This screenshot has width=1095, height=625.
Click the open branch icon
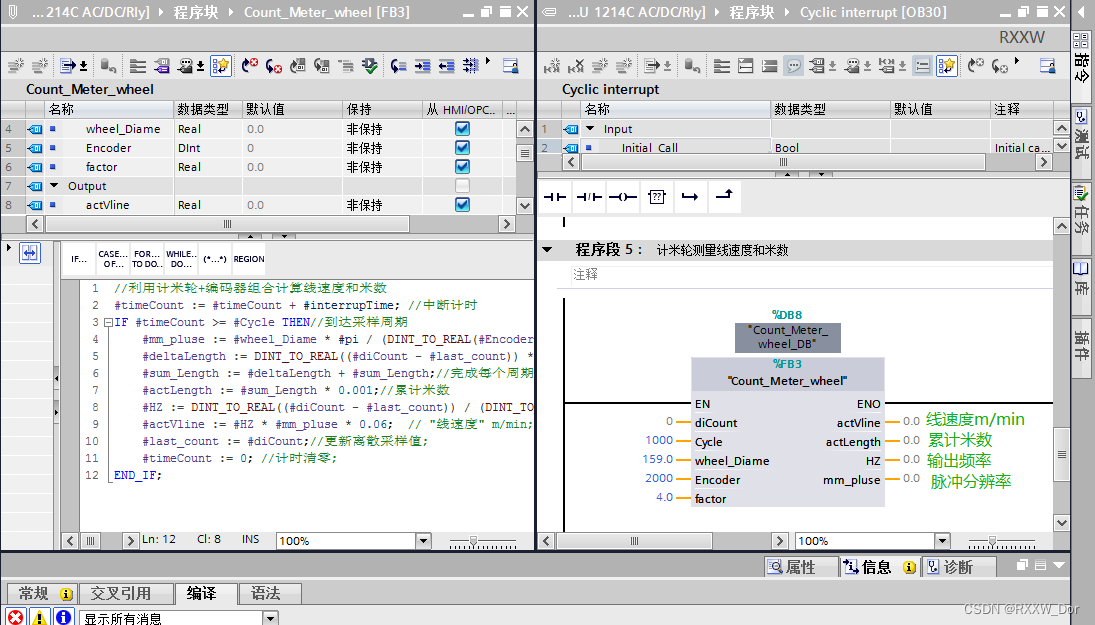click(x=690, y=197)
